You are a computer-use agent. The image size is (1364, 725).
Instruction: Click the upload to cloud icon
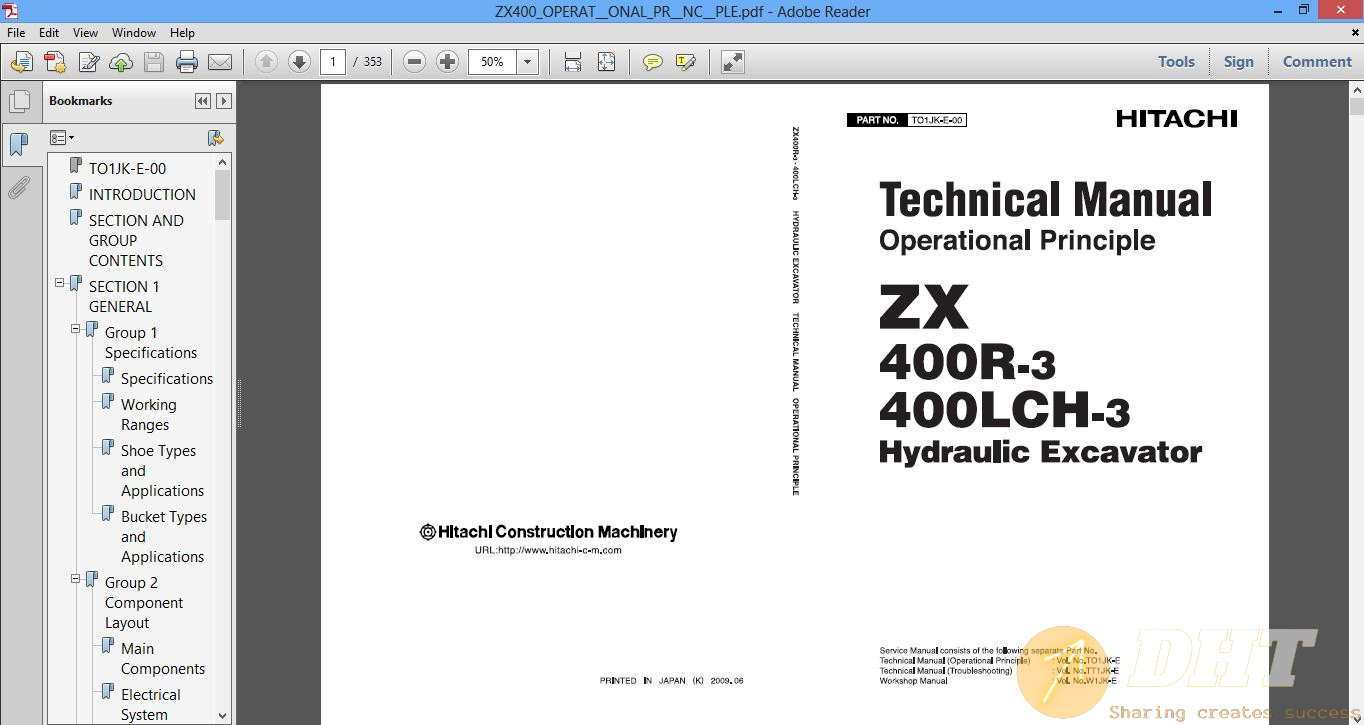click(121, 62)
